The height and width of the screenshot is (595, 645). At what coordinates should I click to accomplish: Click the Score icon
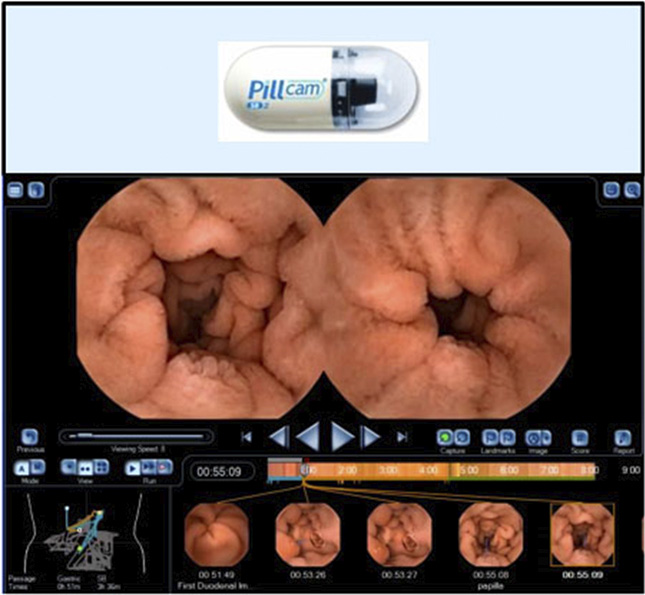tap(579, 437)
